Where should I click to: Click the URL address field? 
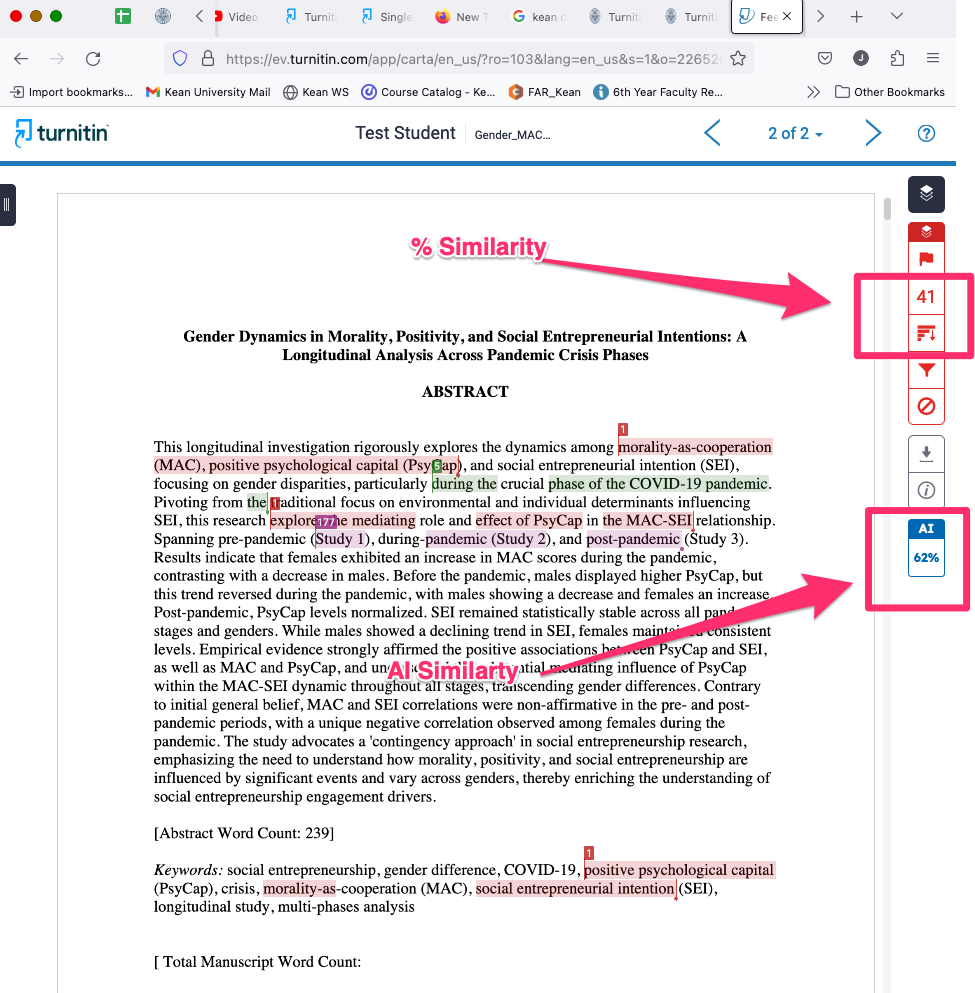(x=472, y=59)
